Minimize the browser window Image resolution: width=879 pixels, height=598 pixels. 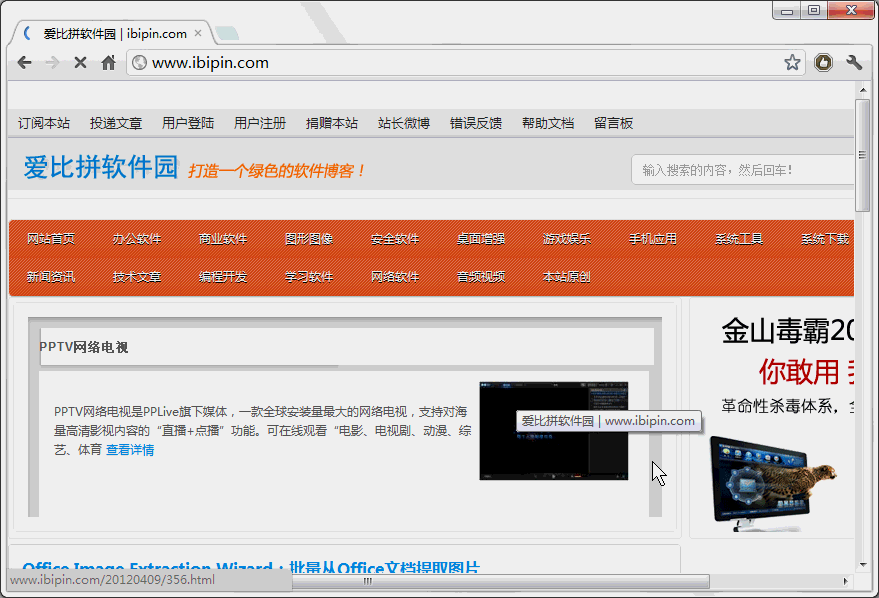[787, 11]
